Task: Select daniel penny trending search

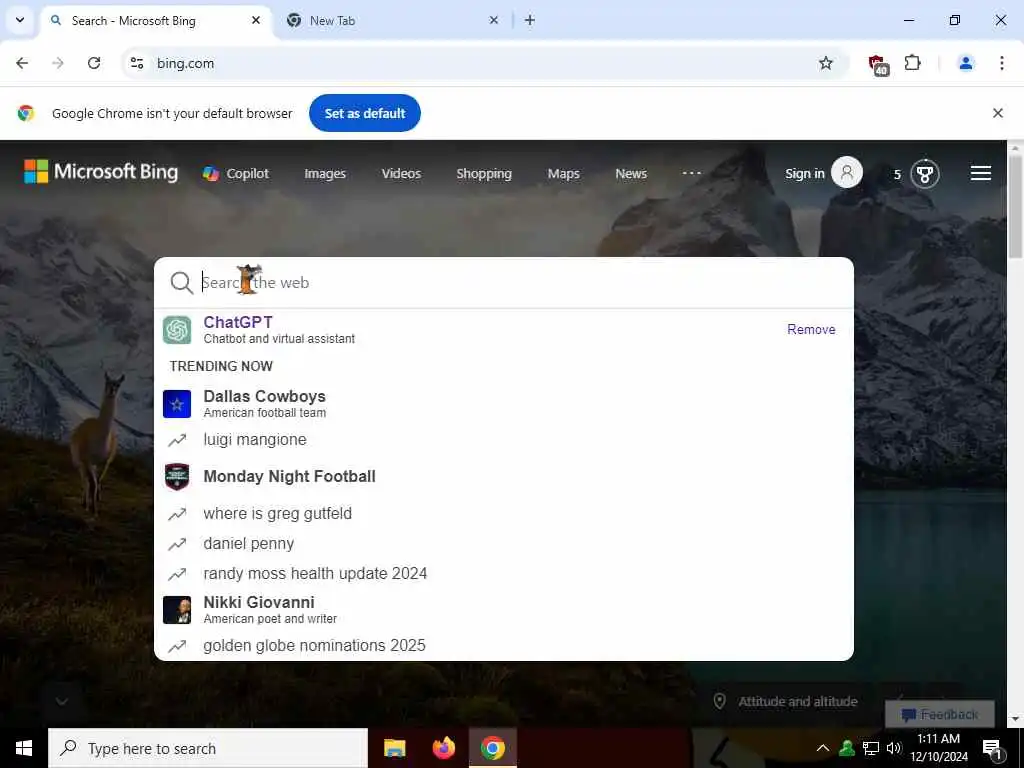Action: pyautogui.click(x=504, y=543)
